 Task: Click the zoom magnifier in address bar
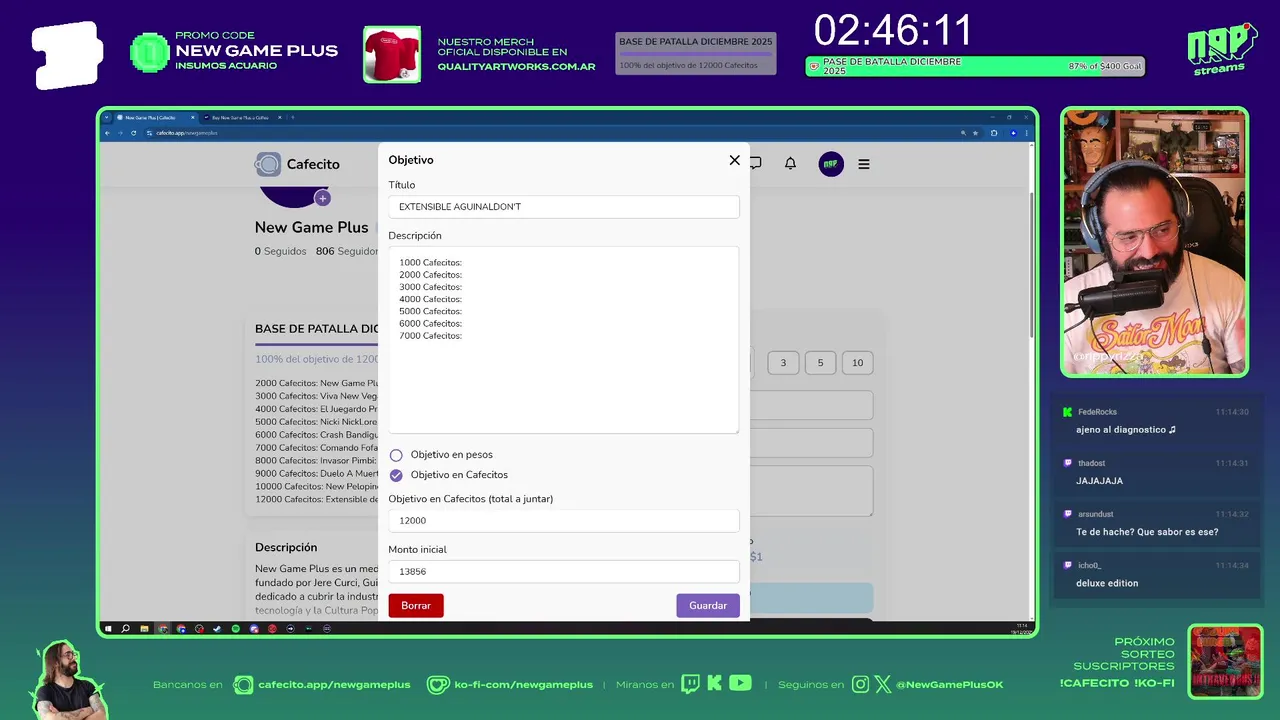pos(963,133)
